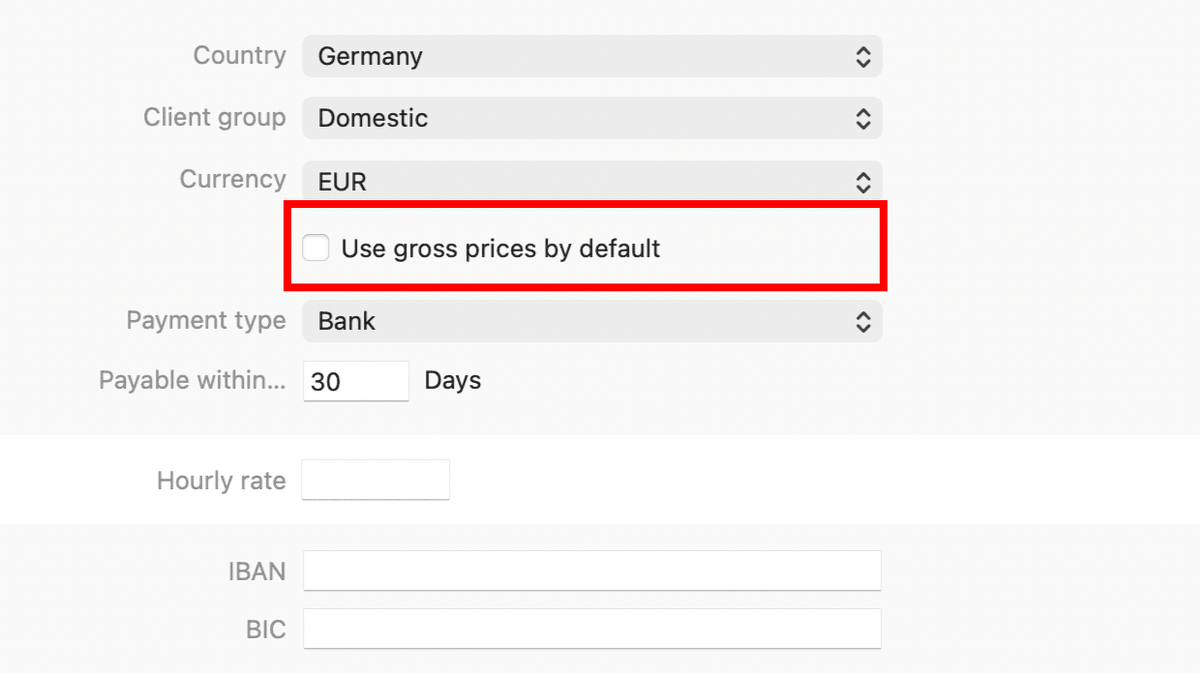Click the 'Currency' field label
Screen dimensions: 1200x674
[x=232, y=179]
